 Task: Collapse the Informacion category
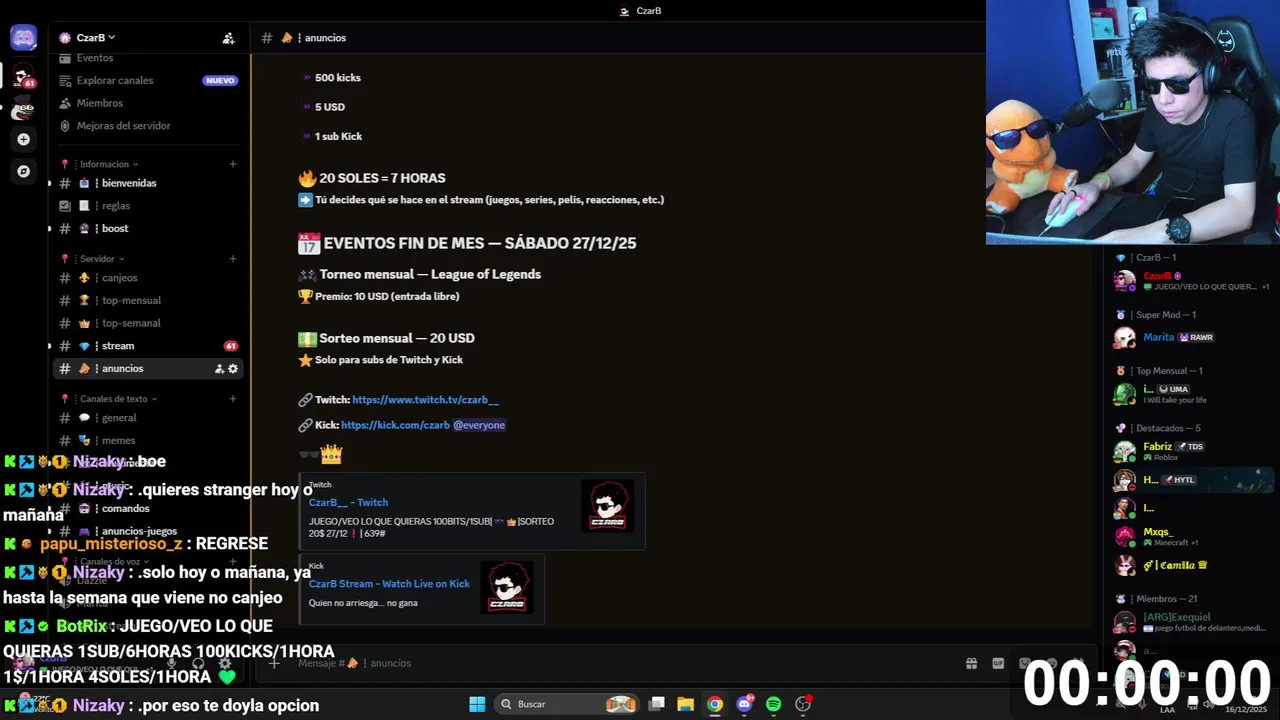108,164
